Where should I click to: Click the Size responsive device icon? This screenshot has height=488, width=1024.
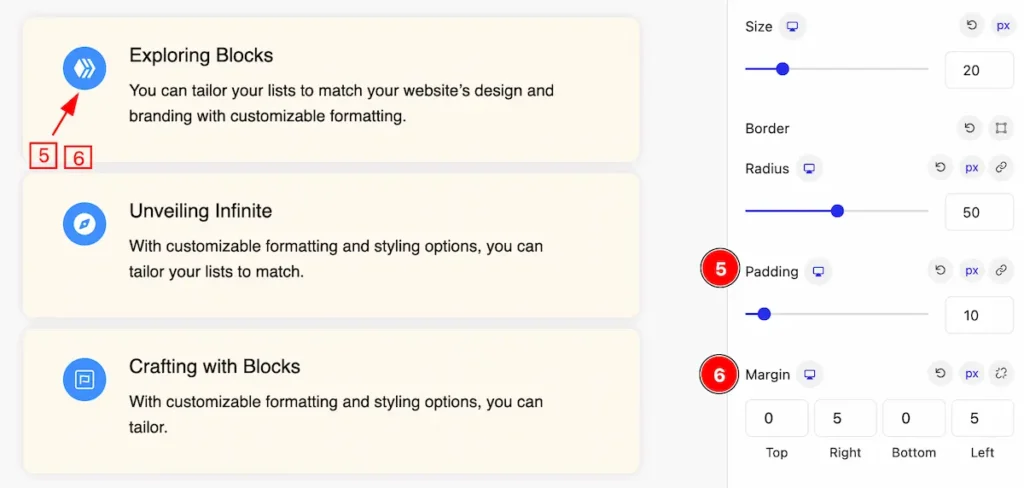[x=792, y=27]
